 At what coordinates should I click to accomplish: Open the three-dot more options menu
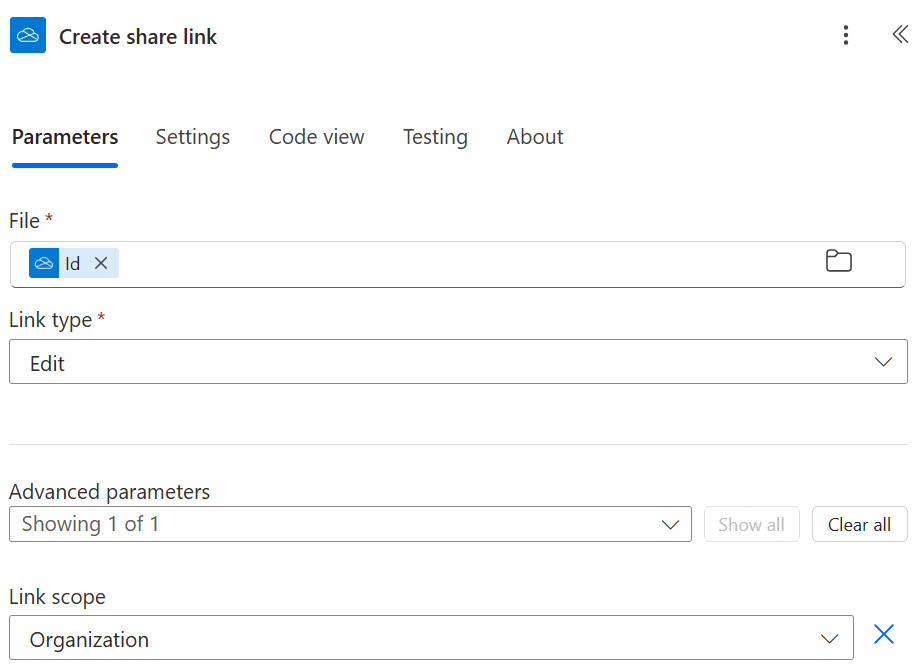pyautogui.click(x=846, y=36)
